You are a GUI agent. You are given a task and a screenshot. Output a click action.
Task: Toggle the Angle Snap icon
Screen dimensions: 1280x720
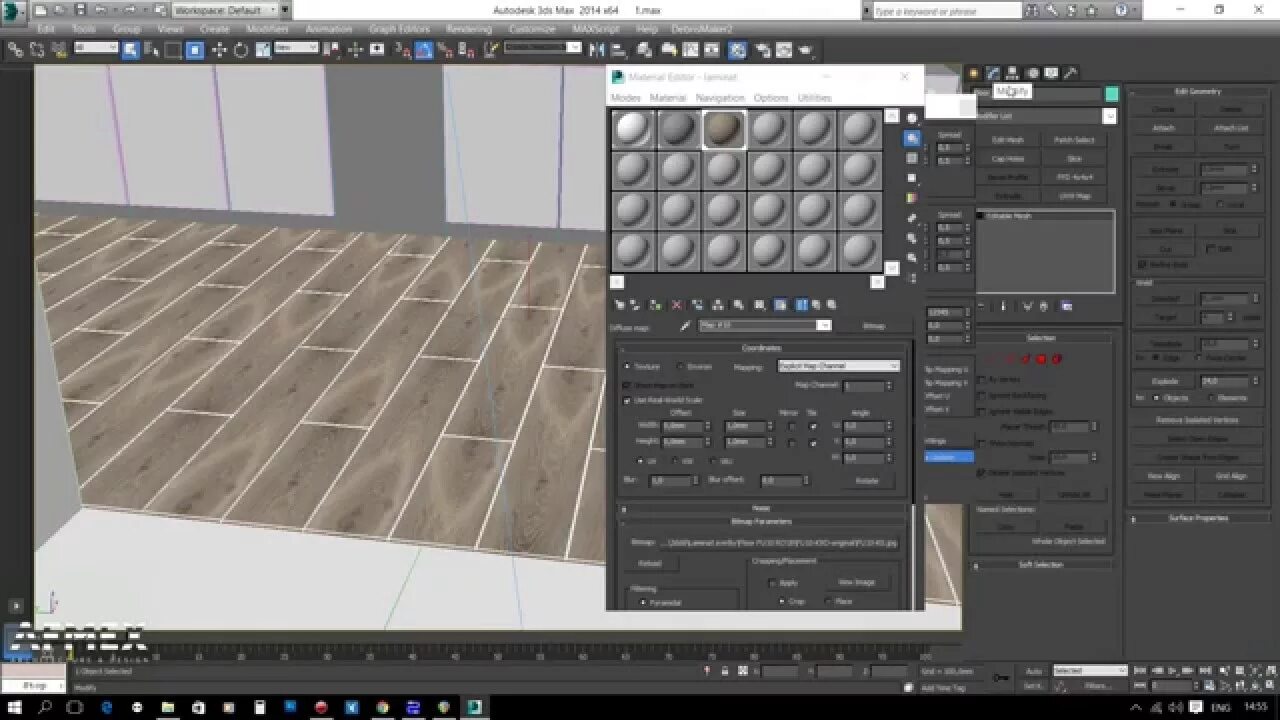(424, 50)
